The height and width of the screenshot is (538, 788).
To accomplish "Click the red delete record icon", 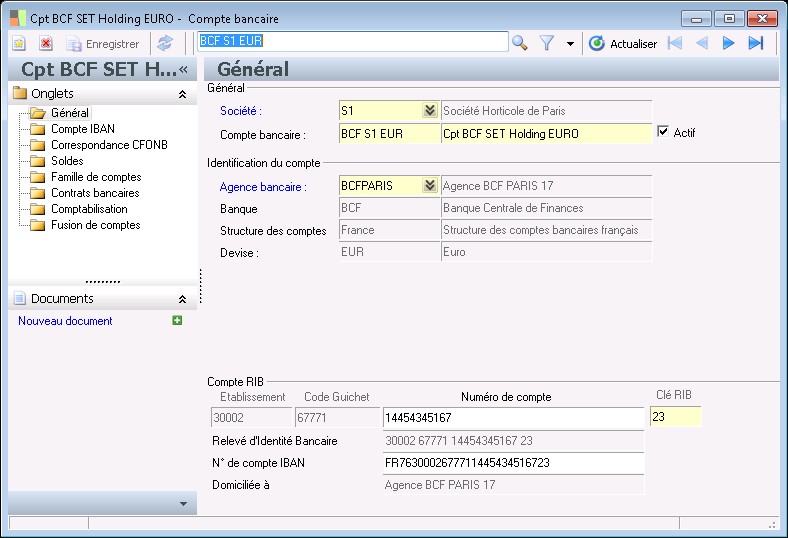I will 46,44.
